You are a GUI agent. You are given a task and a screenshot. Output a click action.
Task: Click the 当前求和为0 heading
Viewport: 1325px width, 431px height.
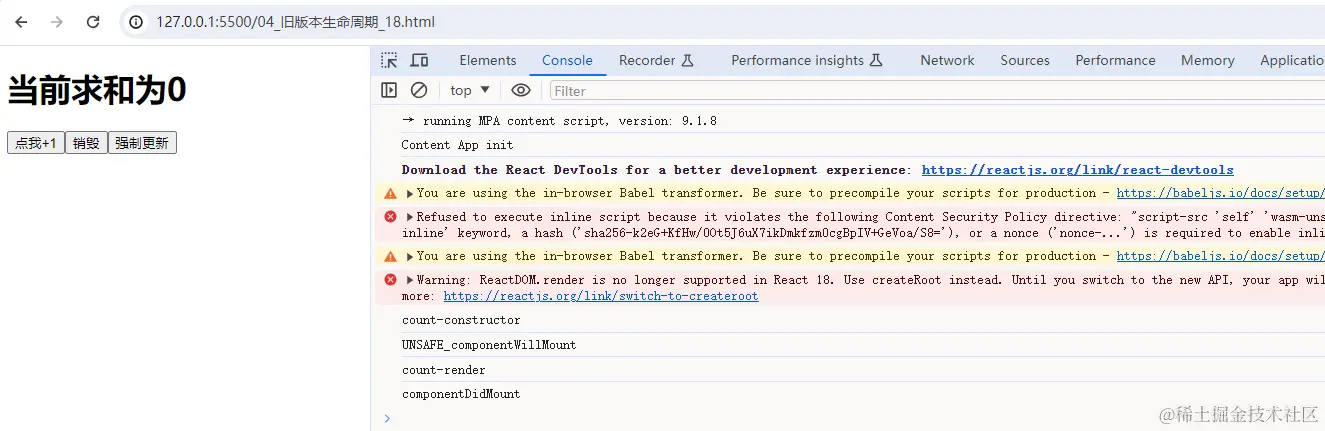pos(97,90)
